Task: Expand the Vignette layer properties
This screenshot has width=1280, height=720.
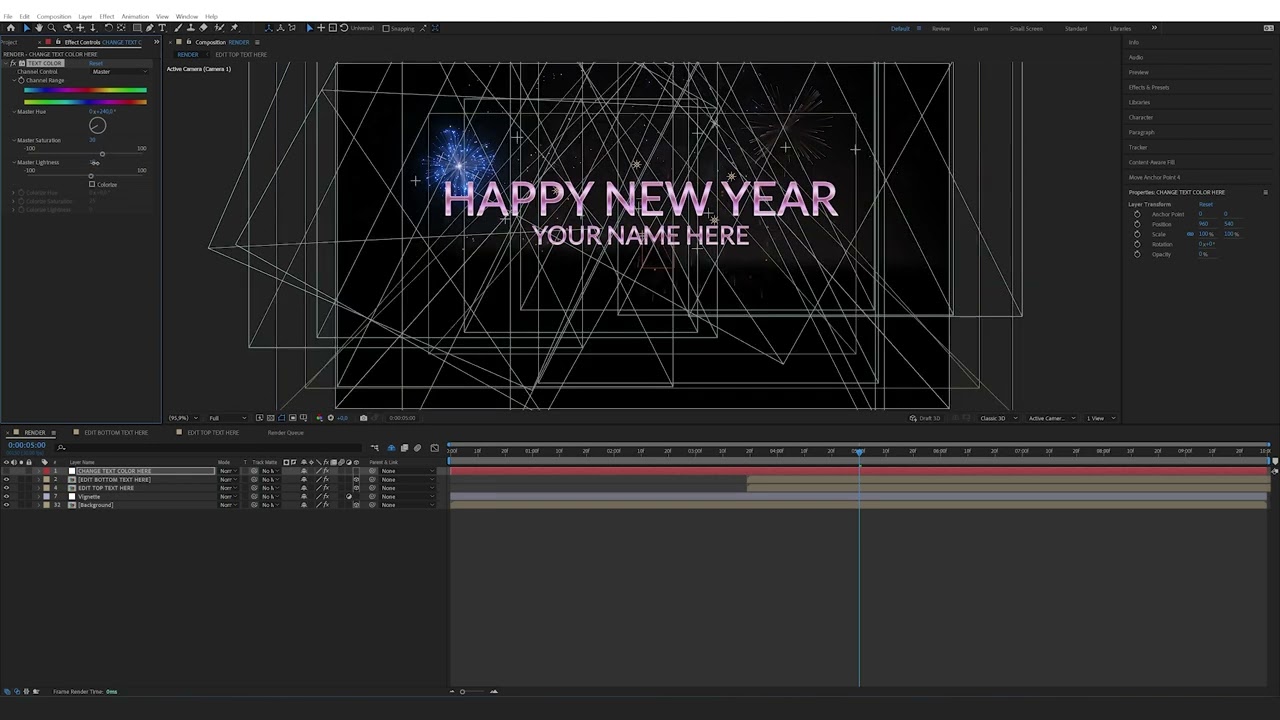Action: tap(38, 497)
